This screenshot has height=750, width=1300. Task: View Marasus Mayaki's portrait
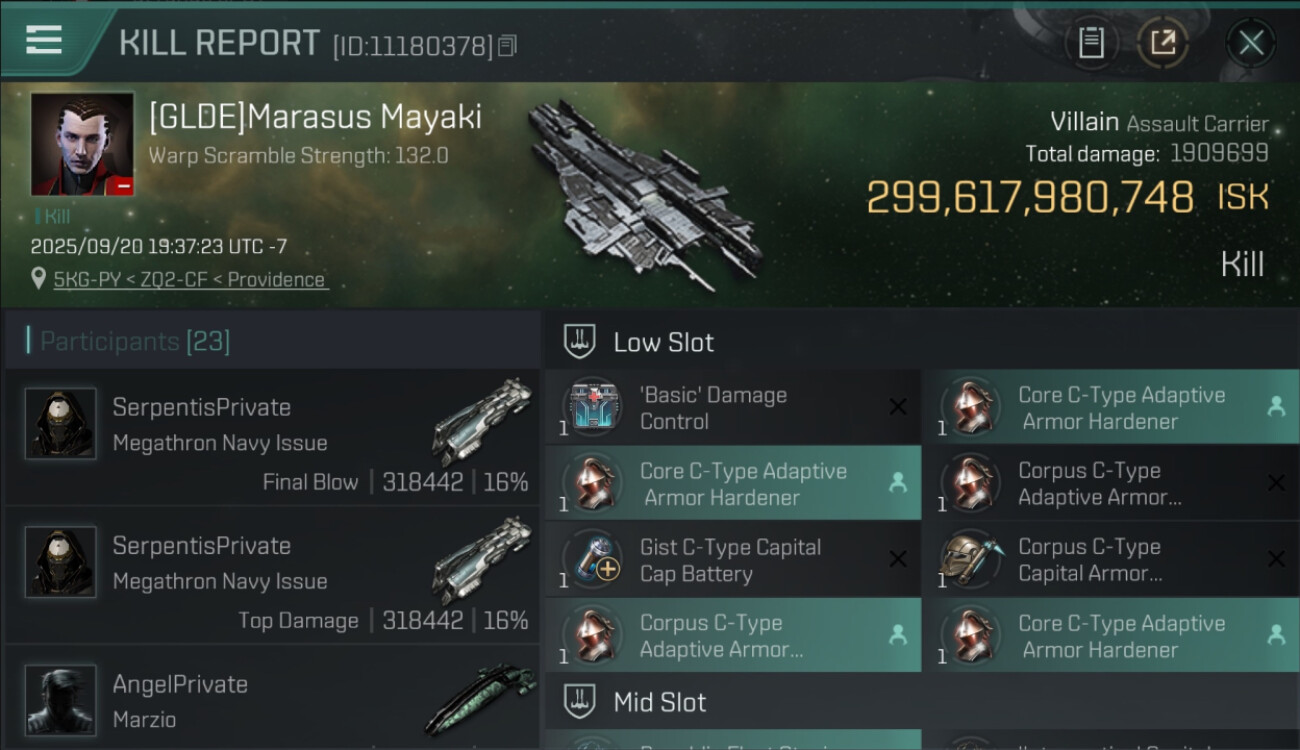[83, 144]
